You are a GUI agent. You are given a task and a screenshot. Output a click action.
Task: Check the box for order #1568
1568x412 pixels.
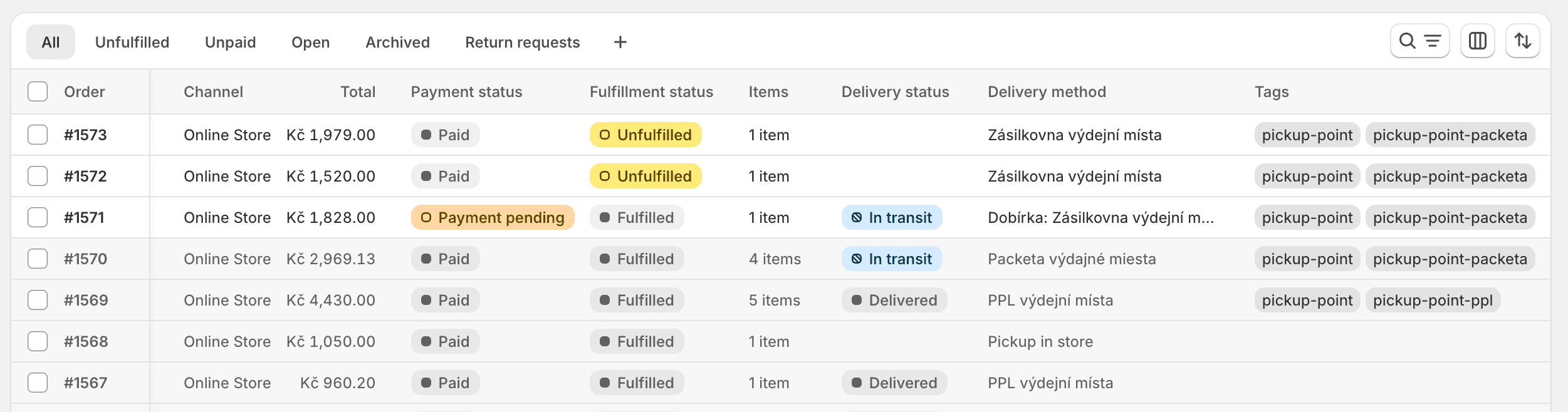(38, 341)
